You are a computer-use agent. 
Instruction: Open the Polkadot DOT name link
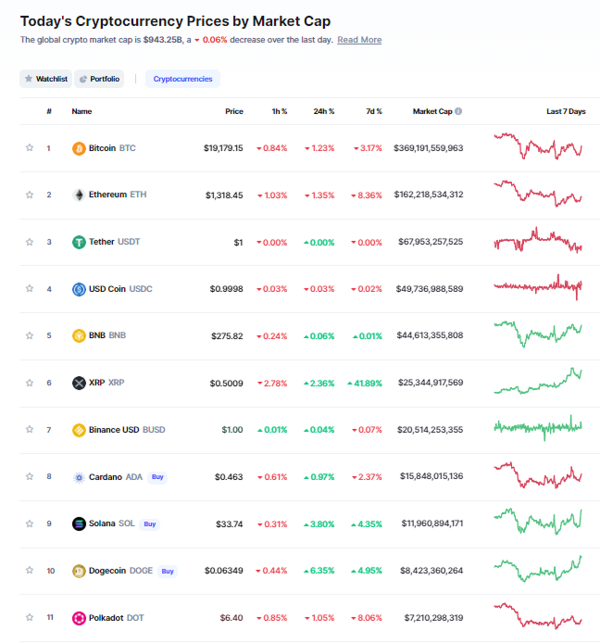116,618
